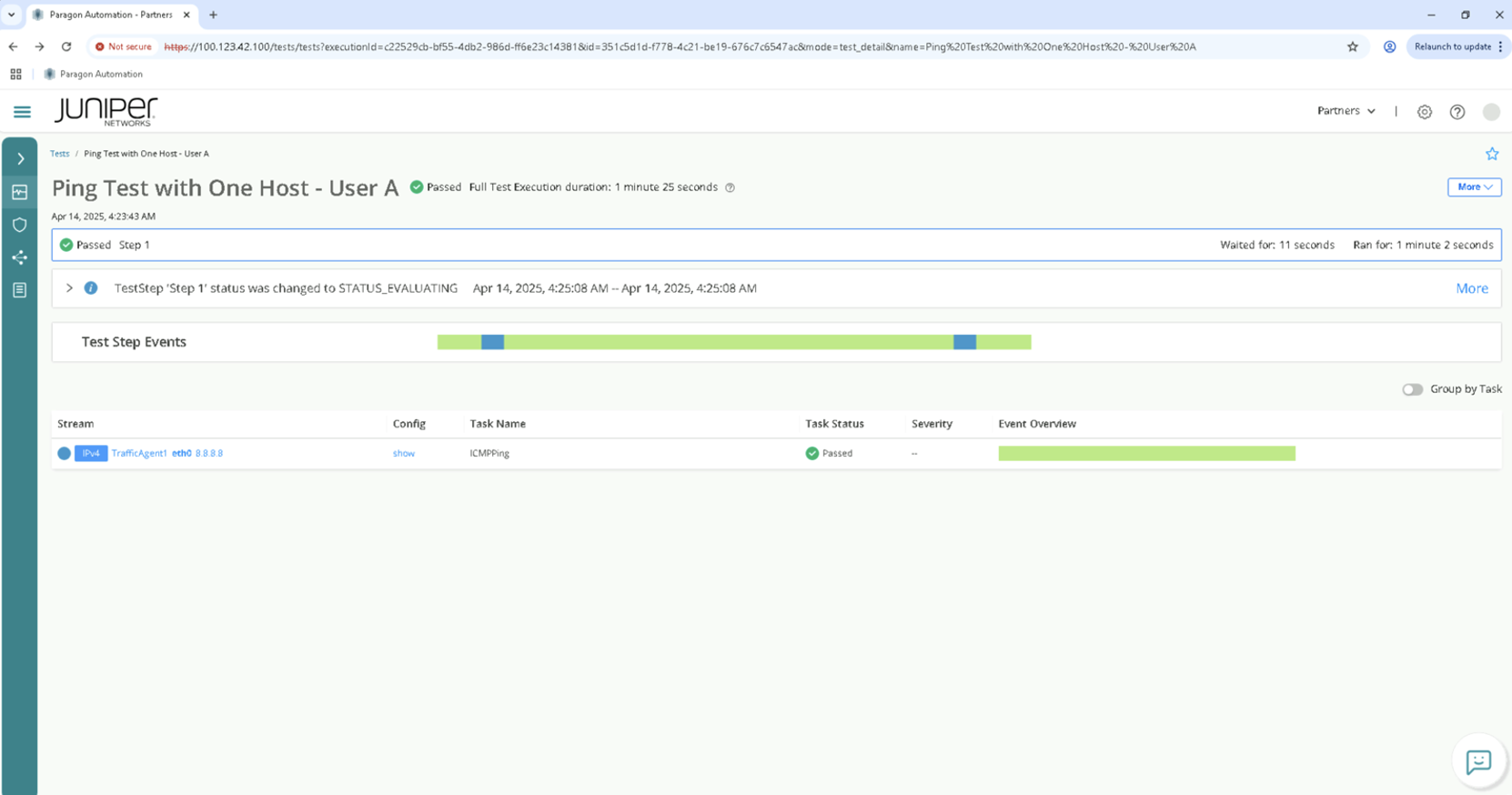The image size is (1512, 795).
Task: Open the share nodes sidebar icon
Action: tap(20, 257)
